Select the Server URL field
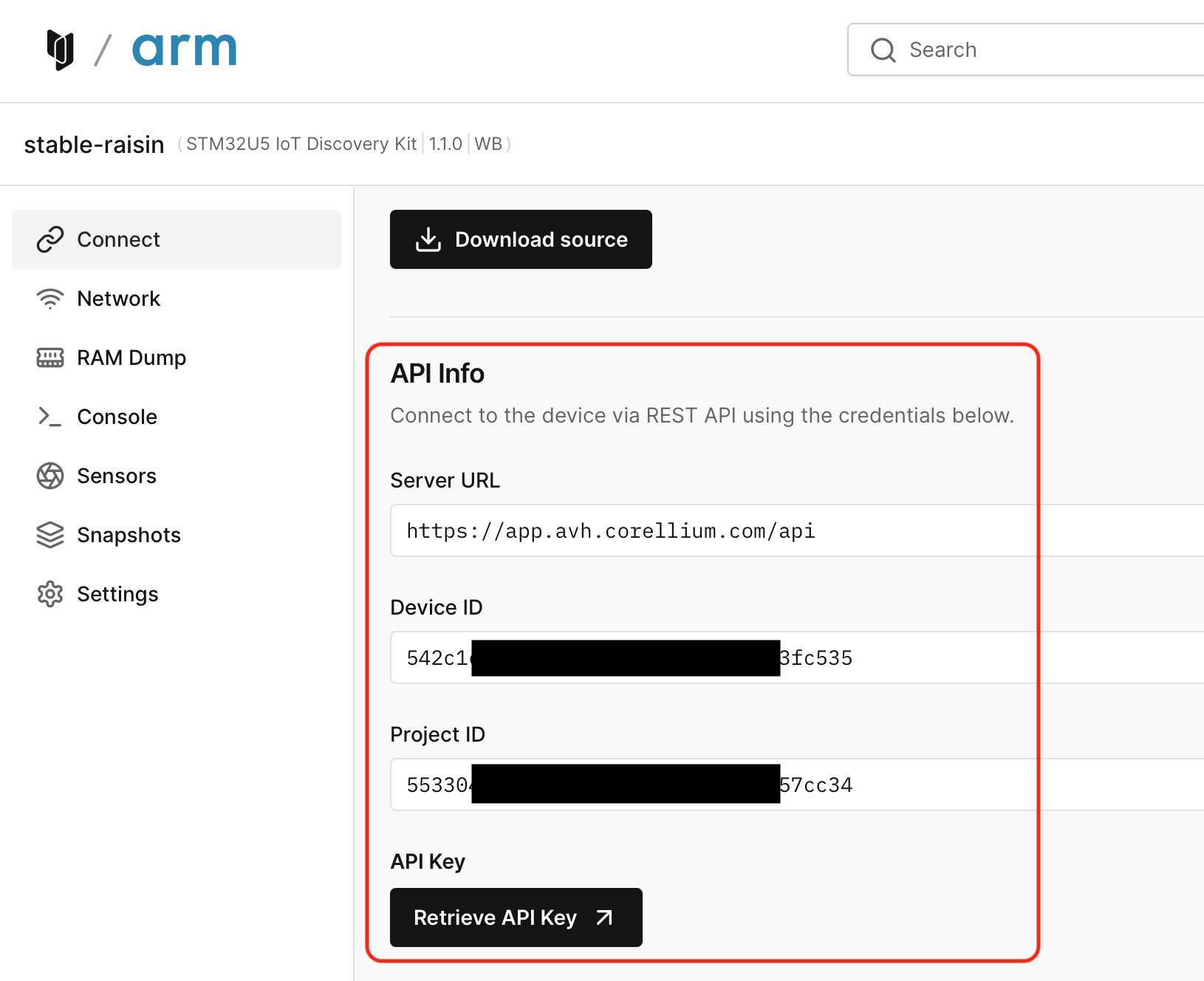 tap(797, 530)
